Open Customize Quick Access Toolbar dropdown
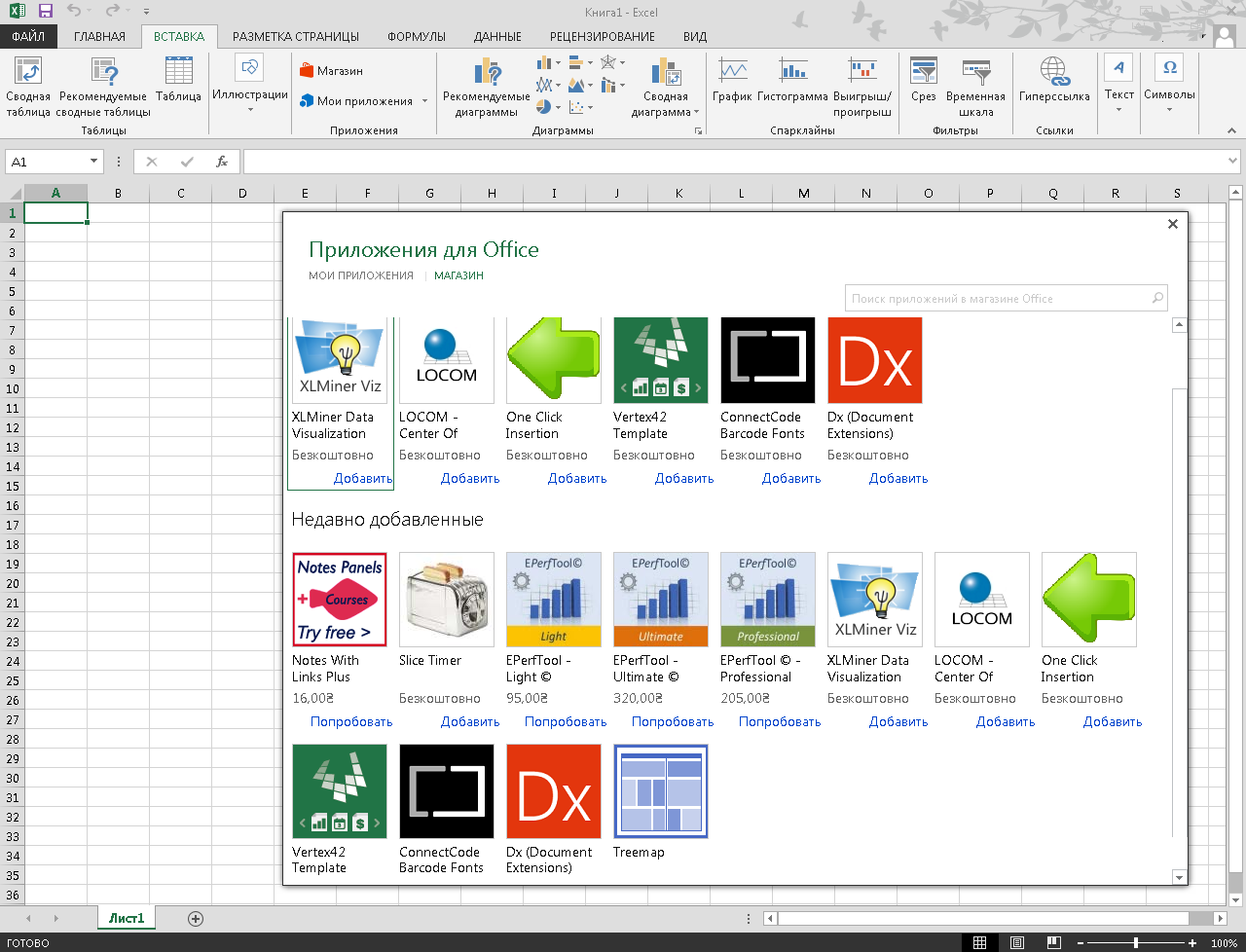1246x952 pixels. coord(147,13)
